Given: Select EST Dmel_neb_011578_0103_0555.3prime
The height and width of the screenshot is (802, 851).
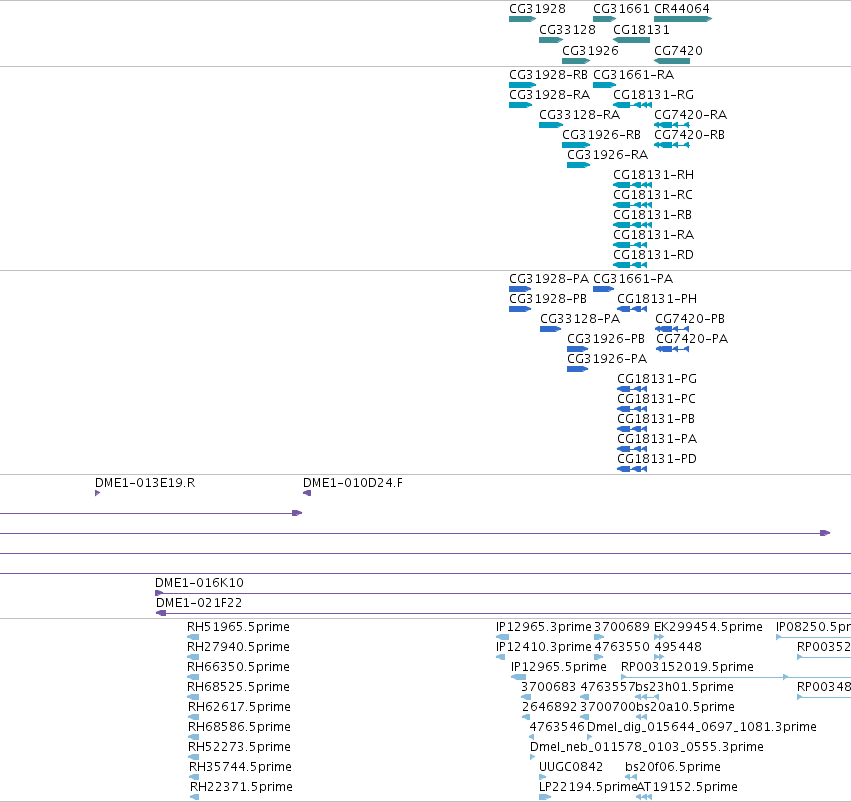Looking at the screenshot, I should point(532,758).
